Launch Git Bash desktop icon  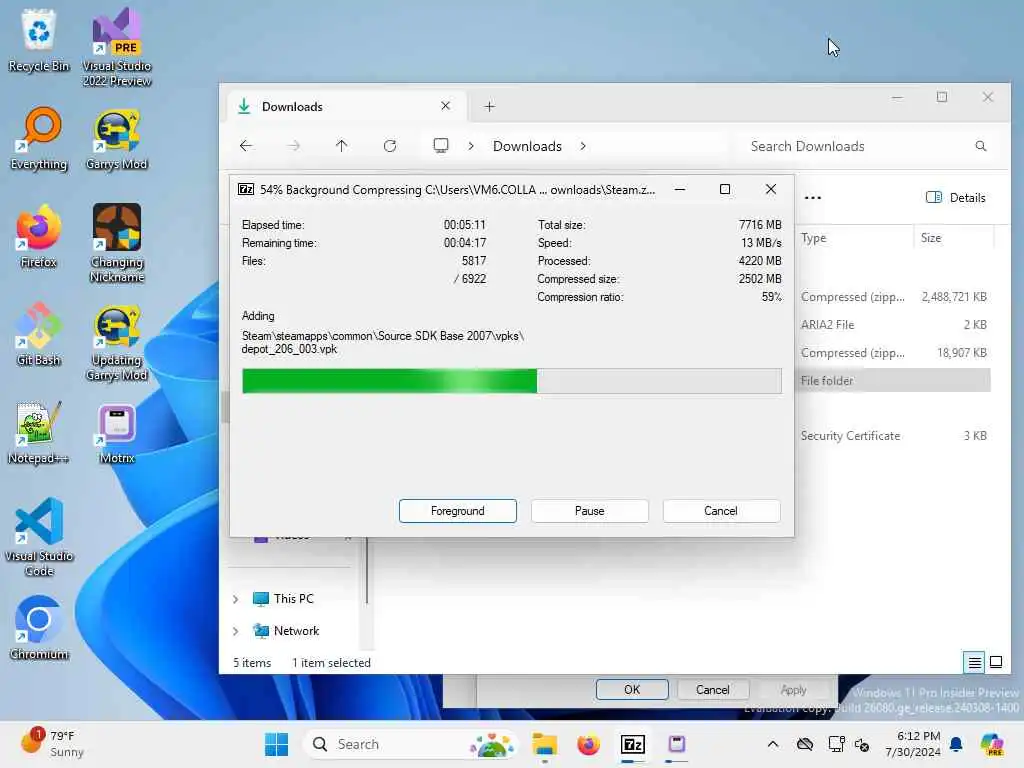click(x=39, y=334)
